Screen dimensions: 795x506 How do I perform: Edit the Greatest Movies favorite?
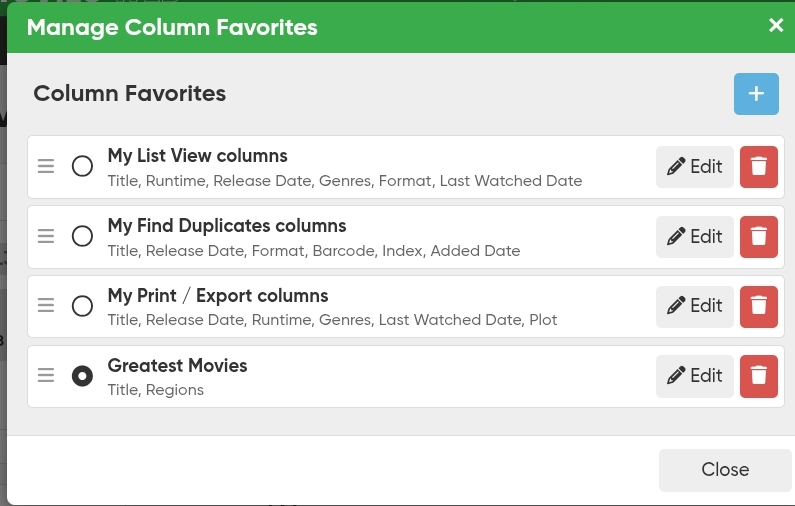coord(694,376)
